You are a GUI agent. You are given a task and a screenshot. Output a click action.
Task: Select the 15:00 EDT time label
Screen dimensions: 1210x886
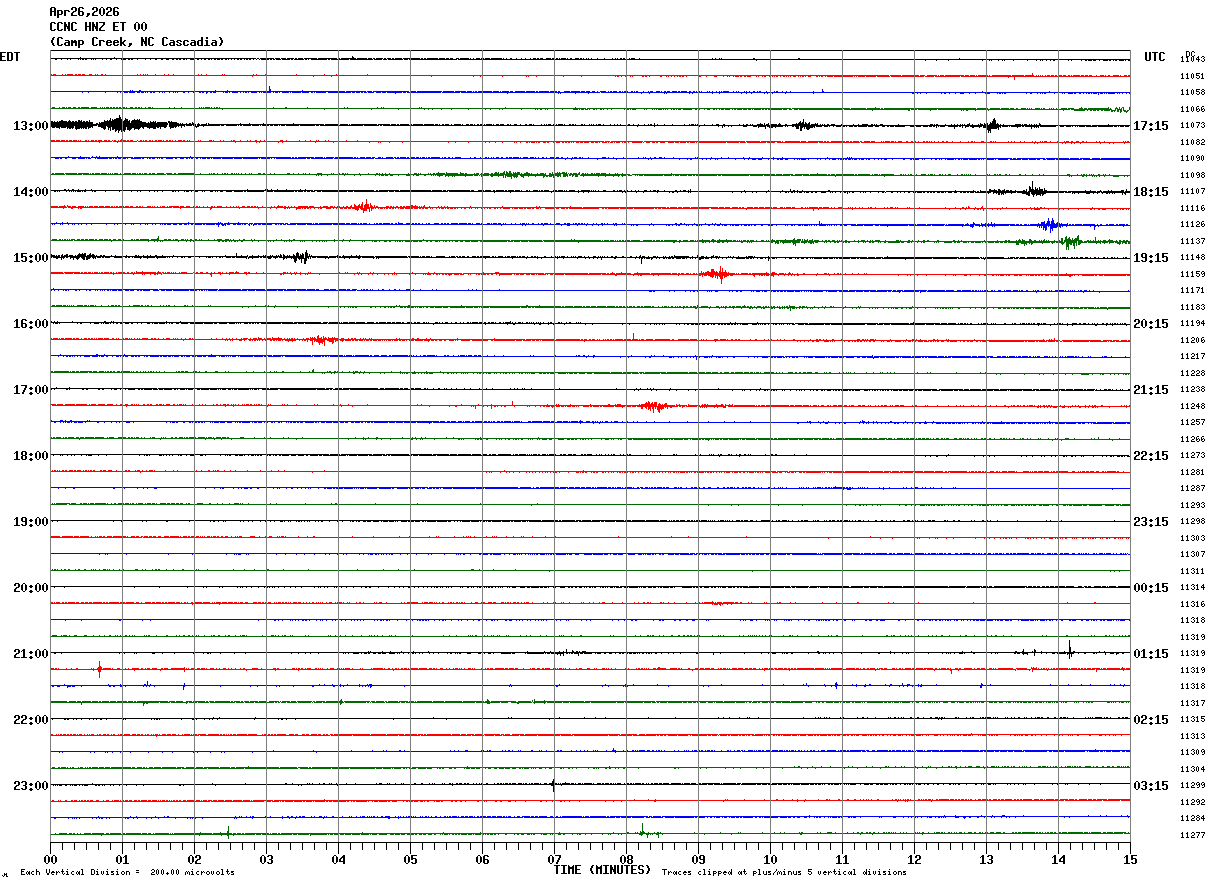pyautogui.click(x=31, y=258)
